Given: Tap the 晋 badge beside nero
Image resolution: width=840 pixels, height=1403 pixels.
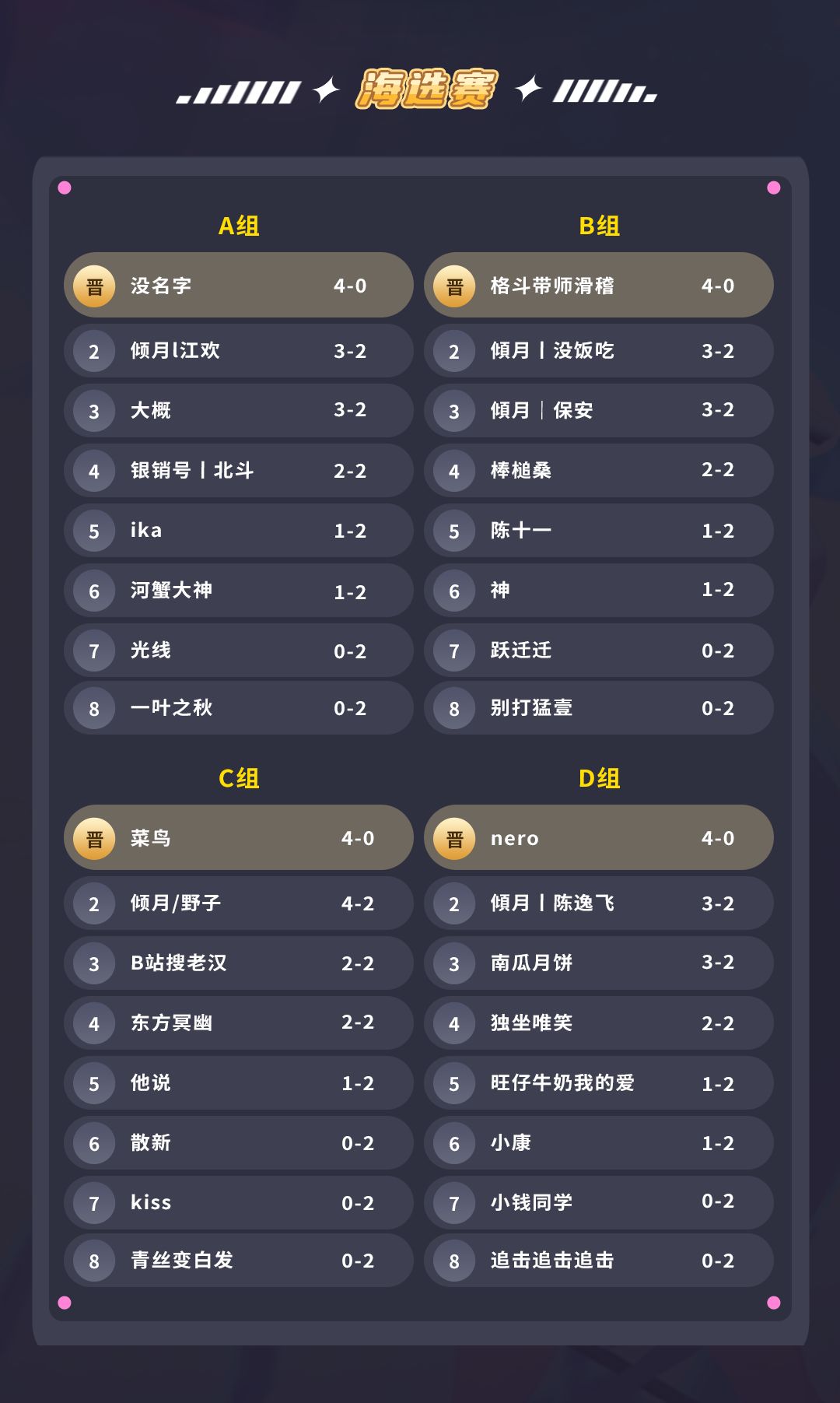Looking at the screenshot, I should click(x=454, y=839).
